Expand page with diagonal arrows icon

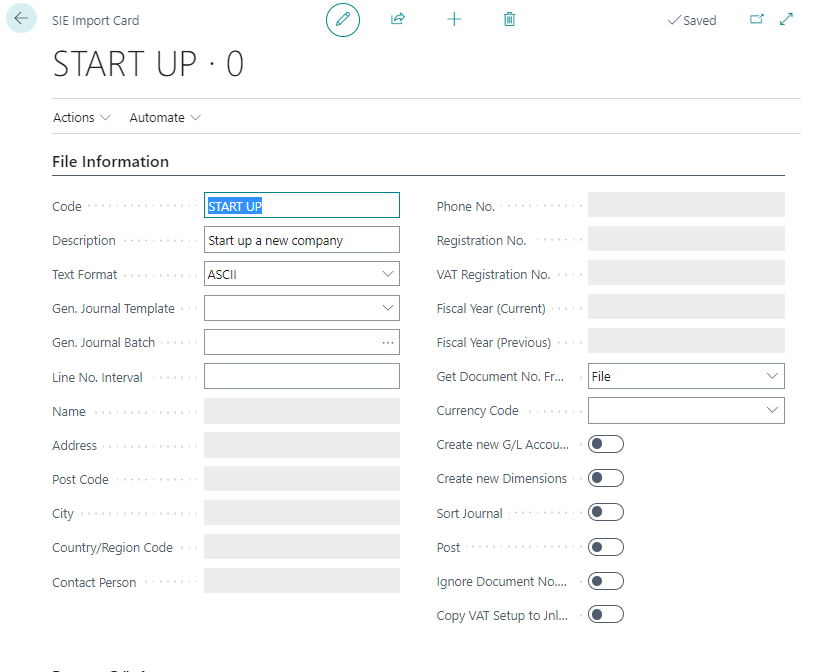coord(786,19)
